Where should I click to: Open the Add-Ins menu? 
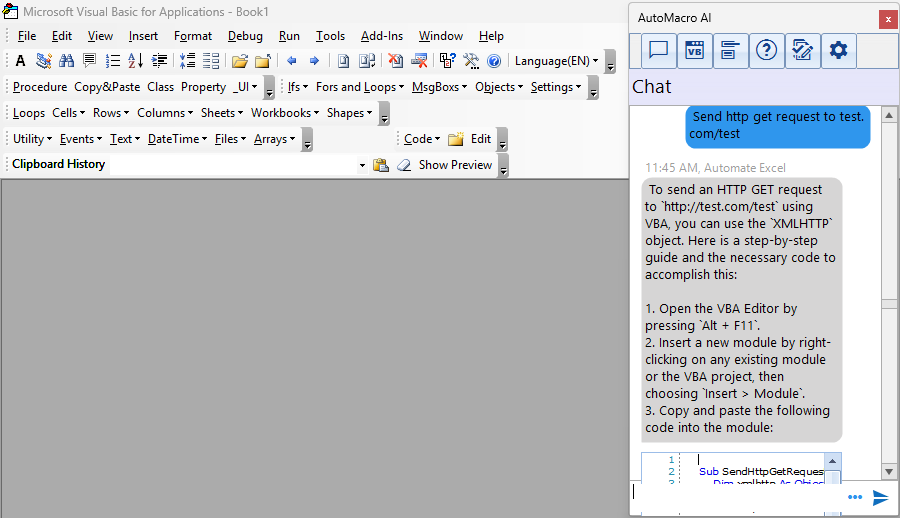(381, 36)
